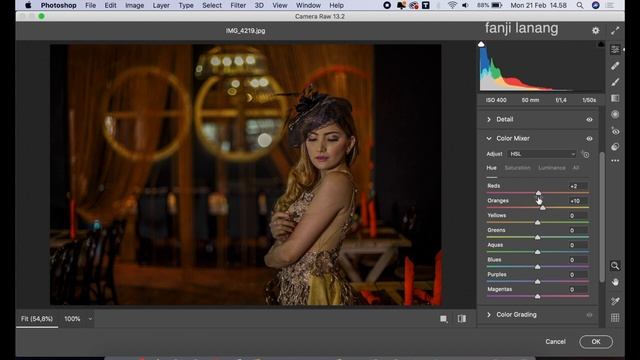Open the Window menu
Viewport: 640px width, 360px height.
(308, 5)
